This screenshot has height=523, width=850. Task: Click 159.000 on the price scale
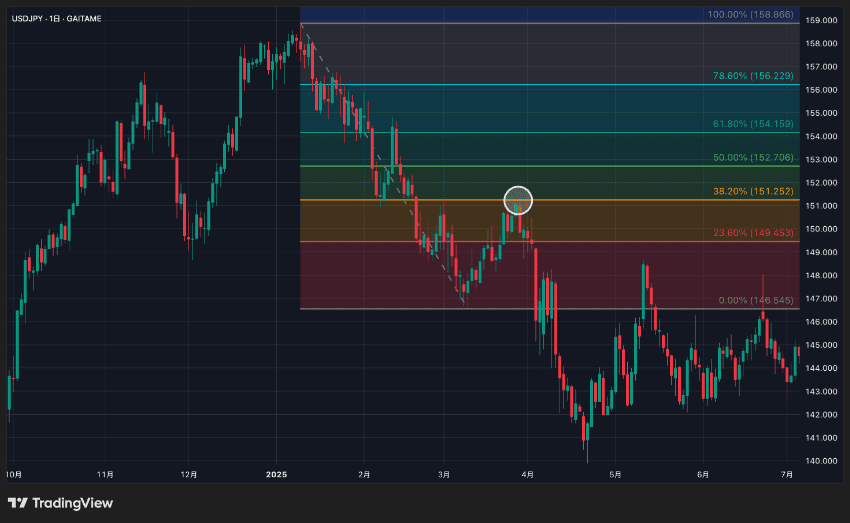click(821, 21)
